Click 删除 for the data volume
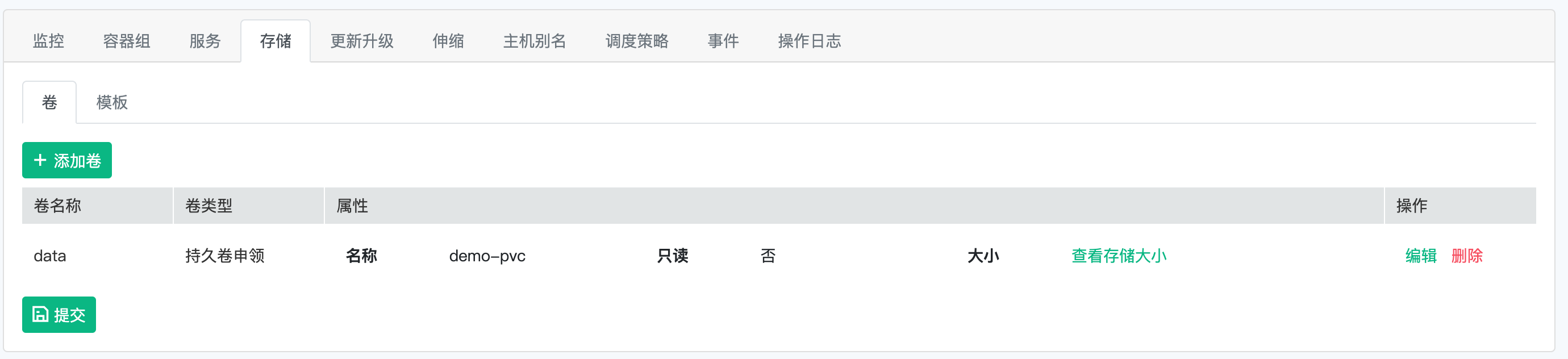Viewport: 1568px width, 359px height. click(1467, 256)
